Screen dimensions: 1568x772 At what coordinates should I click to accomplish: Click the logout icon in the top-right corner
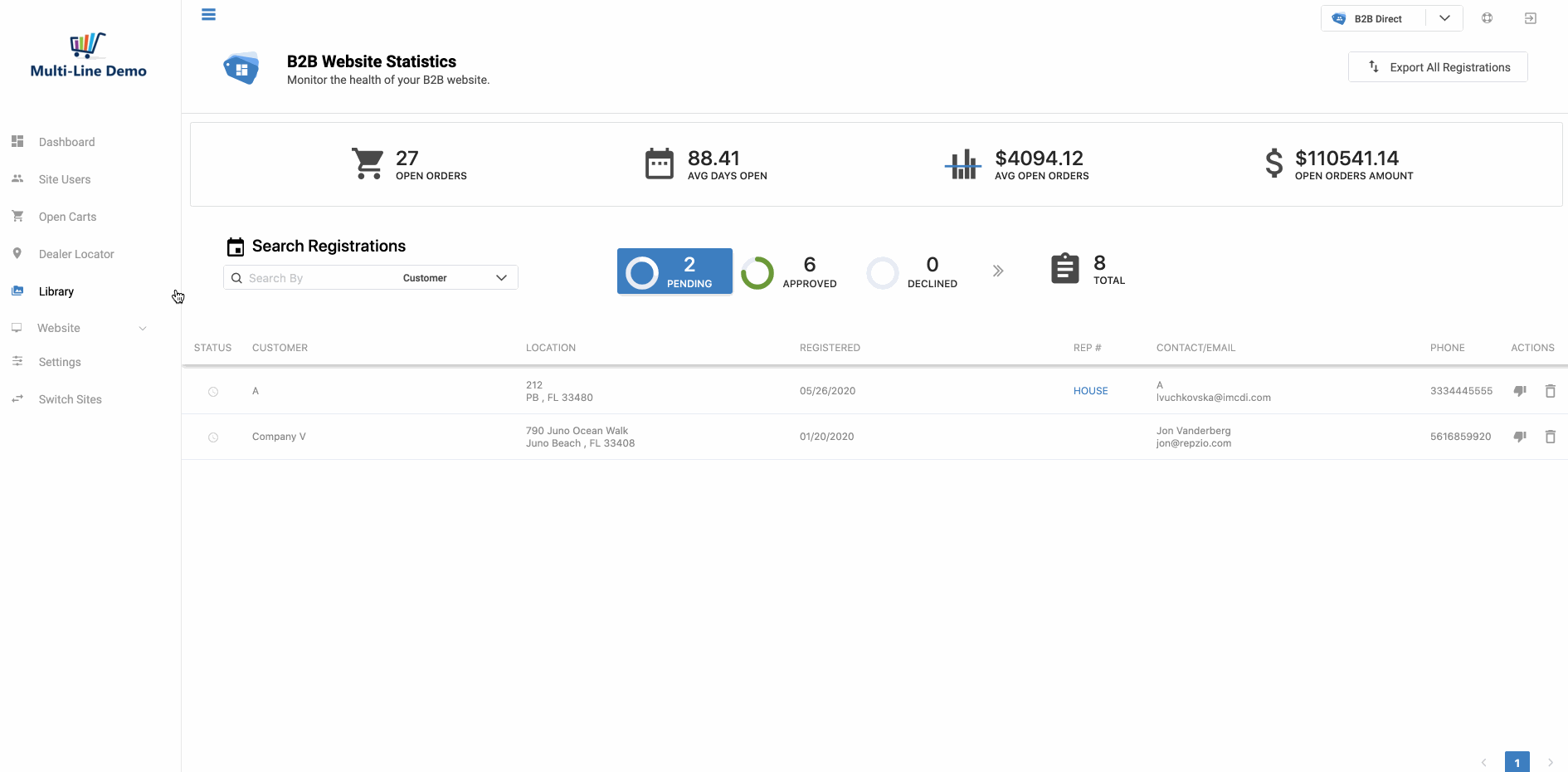[x=1531, y=18]
